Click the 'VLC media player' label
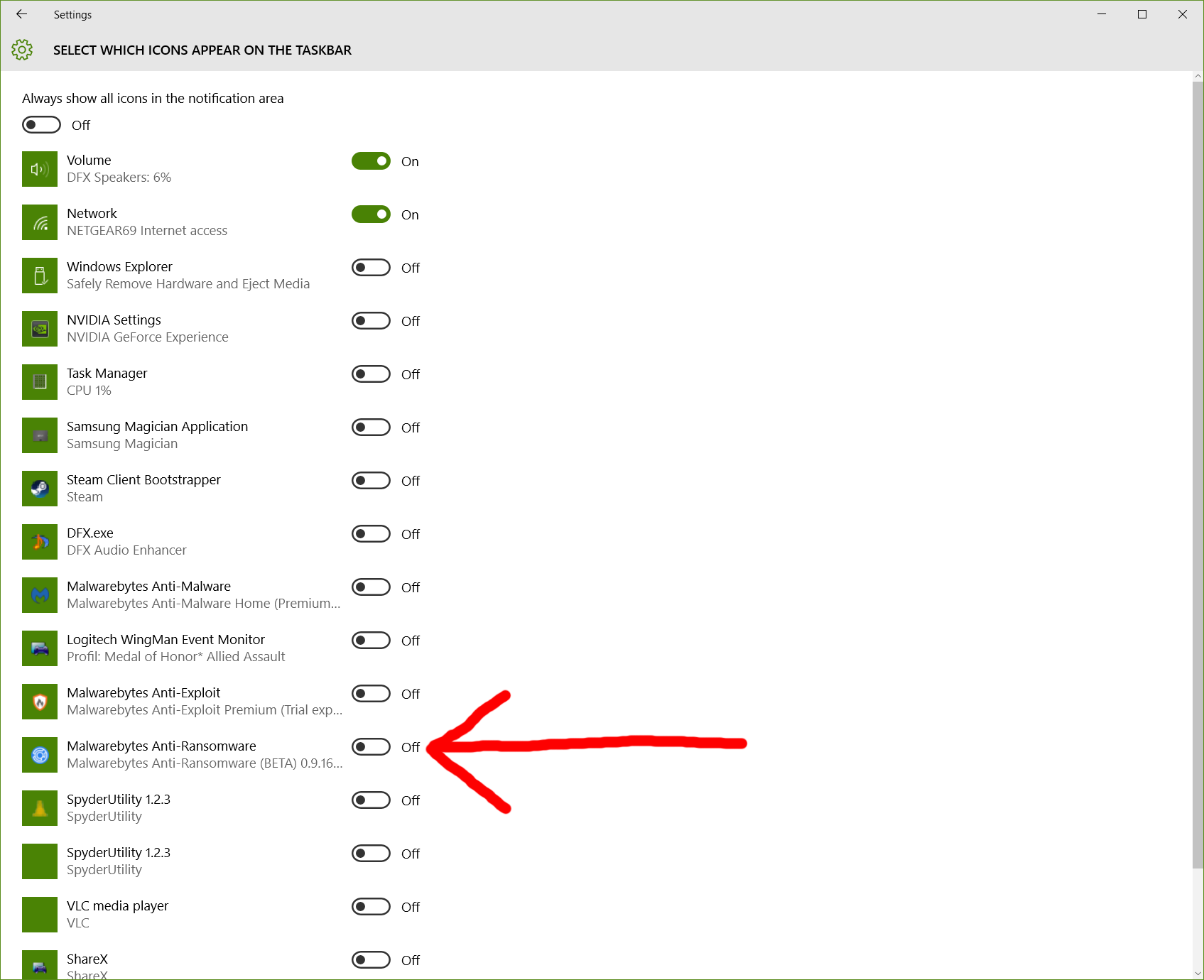The width and height of the screenshot is (1204, 980). click(x=117, y=906)
